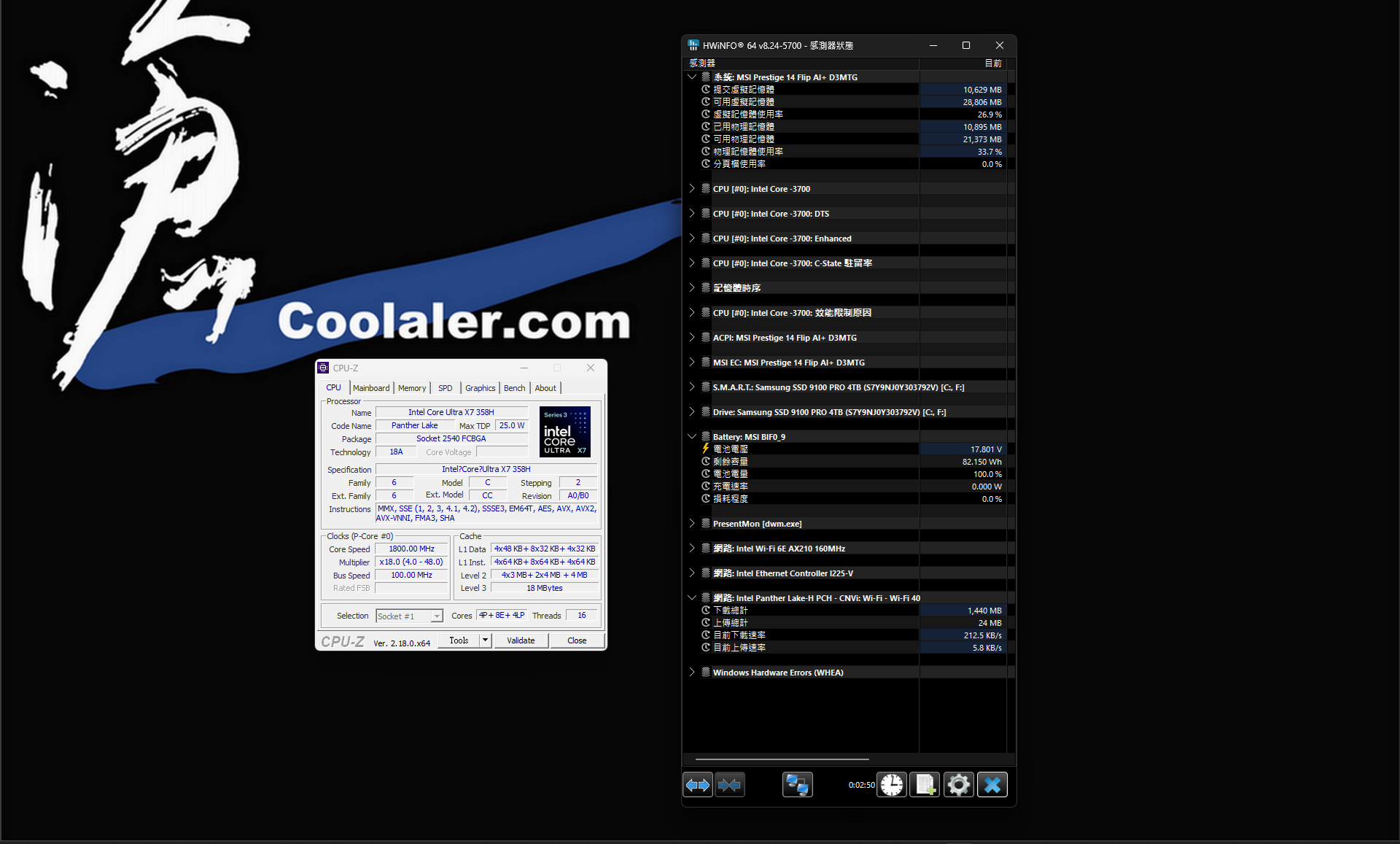Click the horizontal scrollbar in HWiNFO sensor list
The height and width of the screenshot is (844, 1400).
(782, 759)
